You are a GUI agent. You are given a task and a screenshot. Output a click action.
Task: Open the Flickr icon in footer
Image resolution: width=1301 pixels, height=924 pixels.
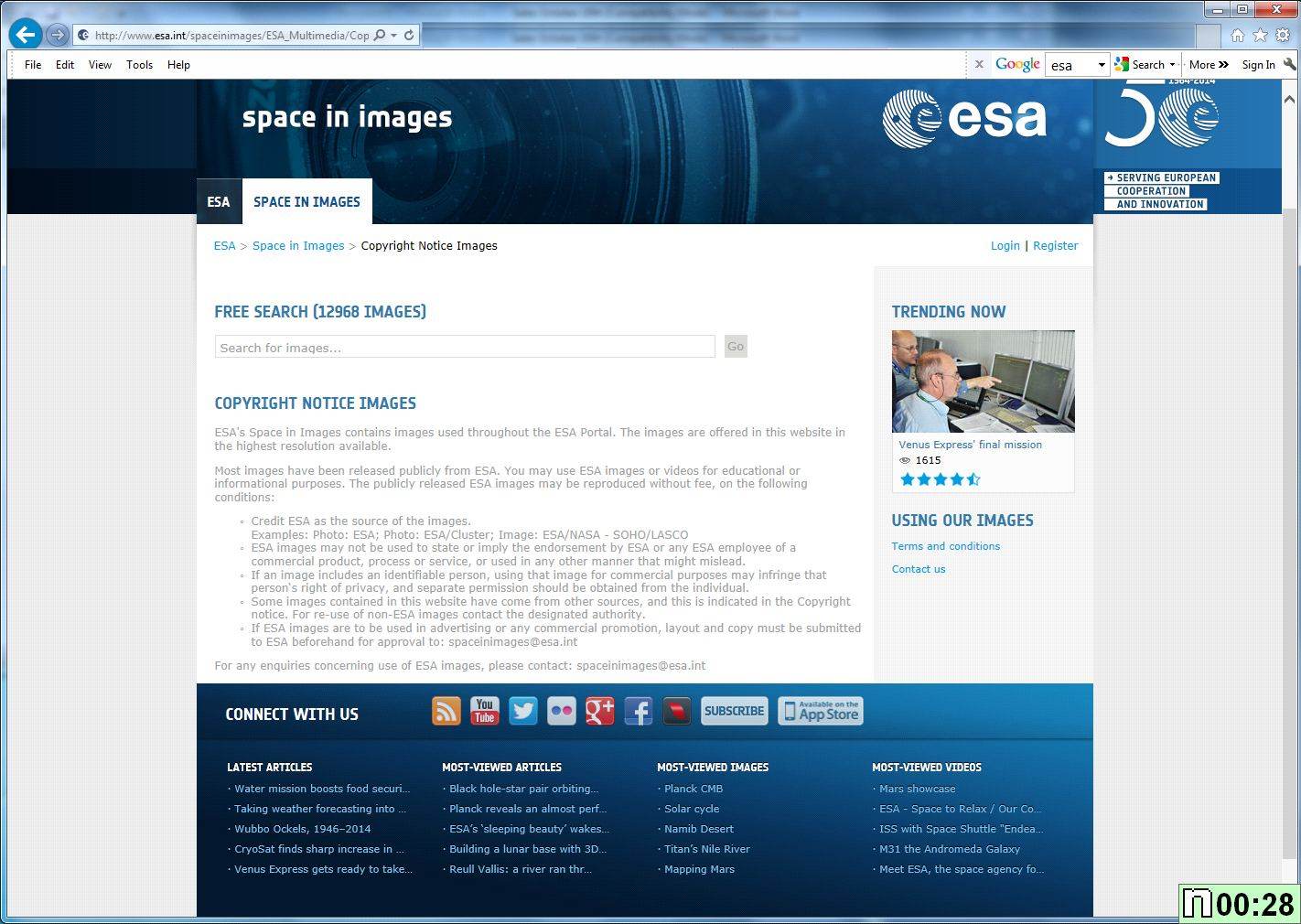[x=562, y=711]
